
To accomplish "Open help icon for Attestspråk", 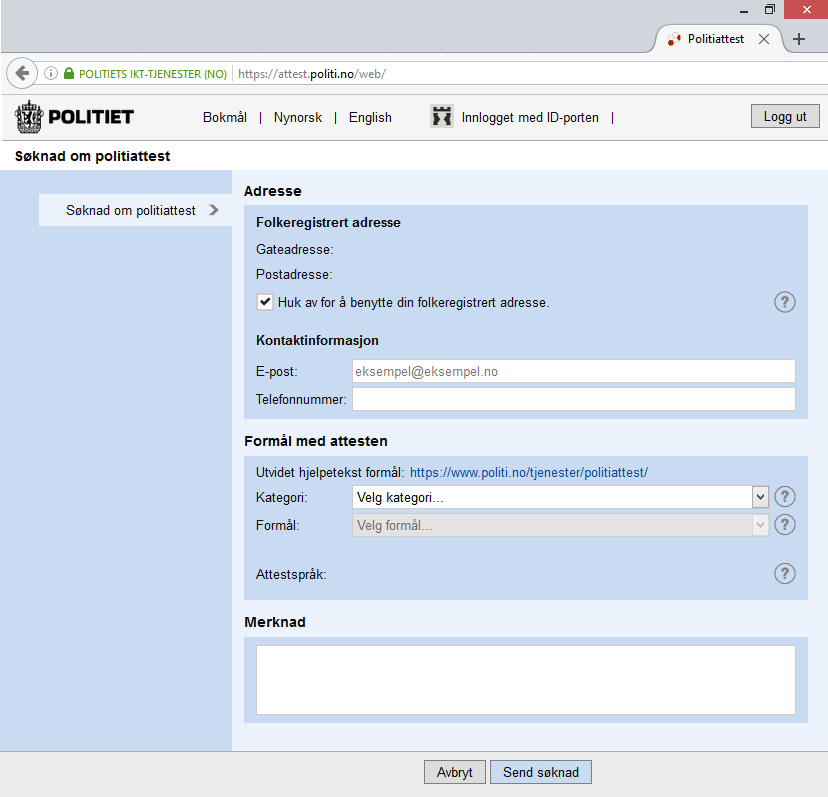I will pos(785,573).
